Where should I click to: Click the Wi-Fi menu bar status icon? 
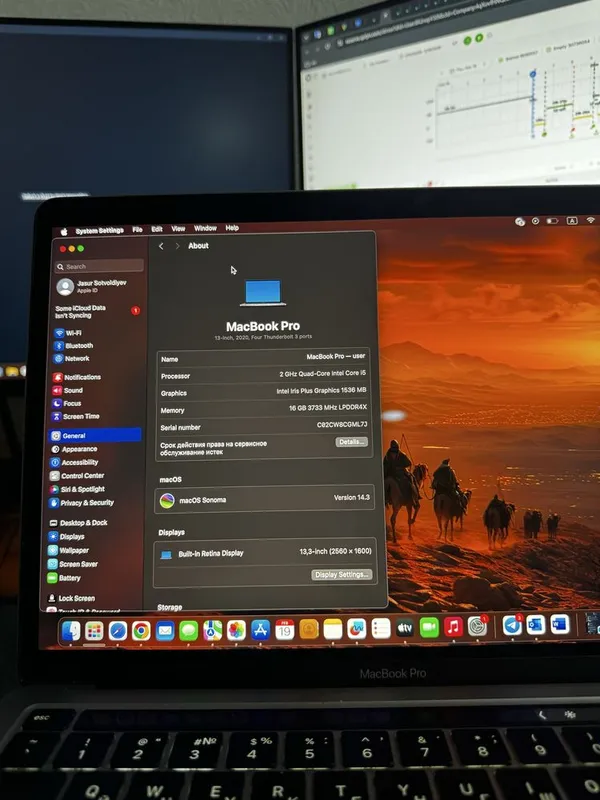[x=591, y=220]
